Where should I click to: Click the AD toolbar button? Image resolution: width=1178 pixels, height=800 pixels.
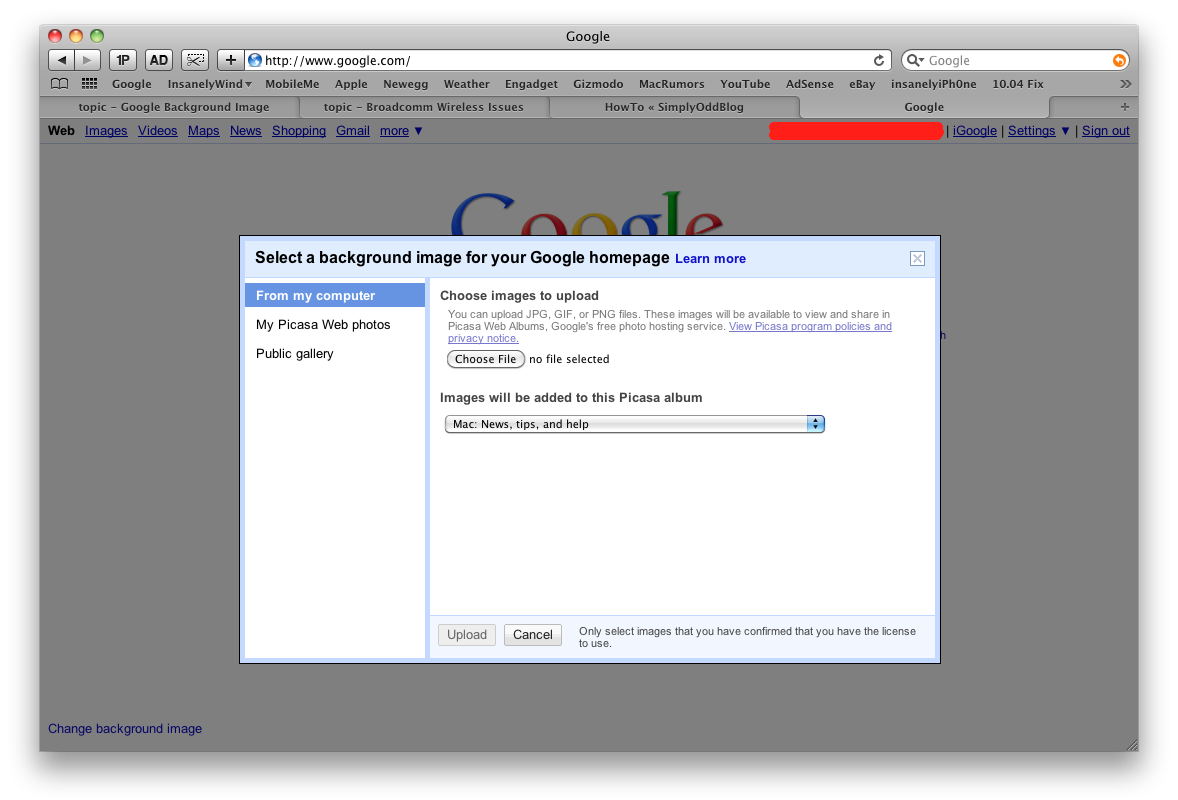point(159,60)
